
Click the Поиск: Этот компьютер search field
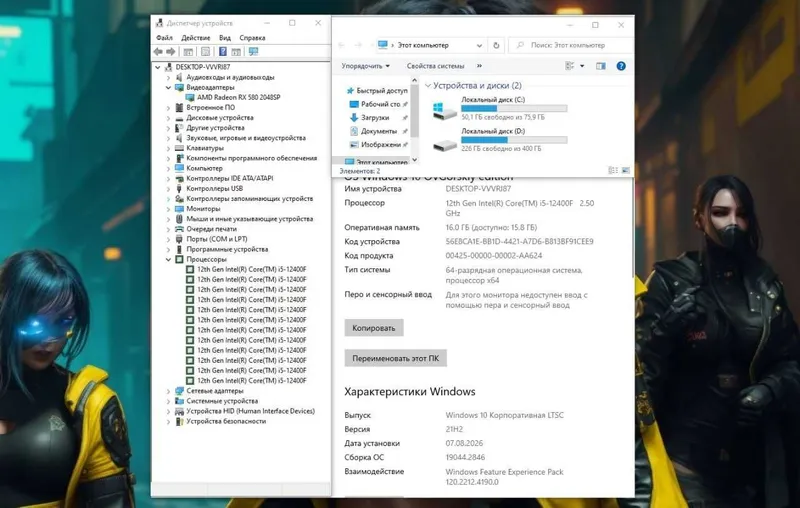click(572, 45)
